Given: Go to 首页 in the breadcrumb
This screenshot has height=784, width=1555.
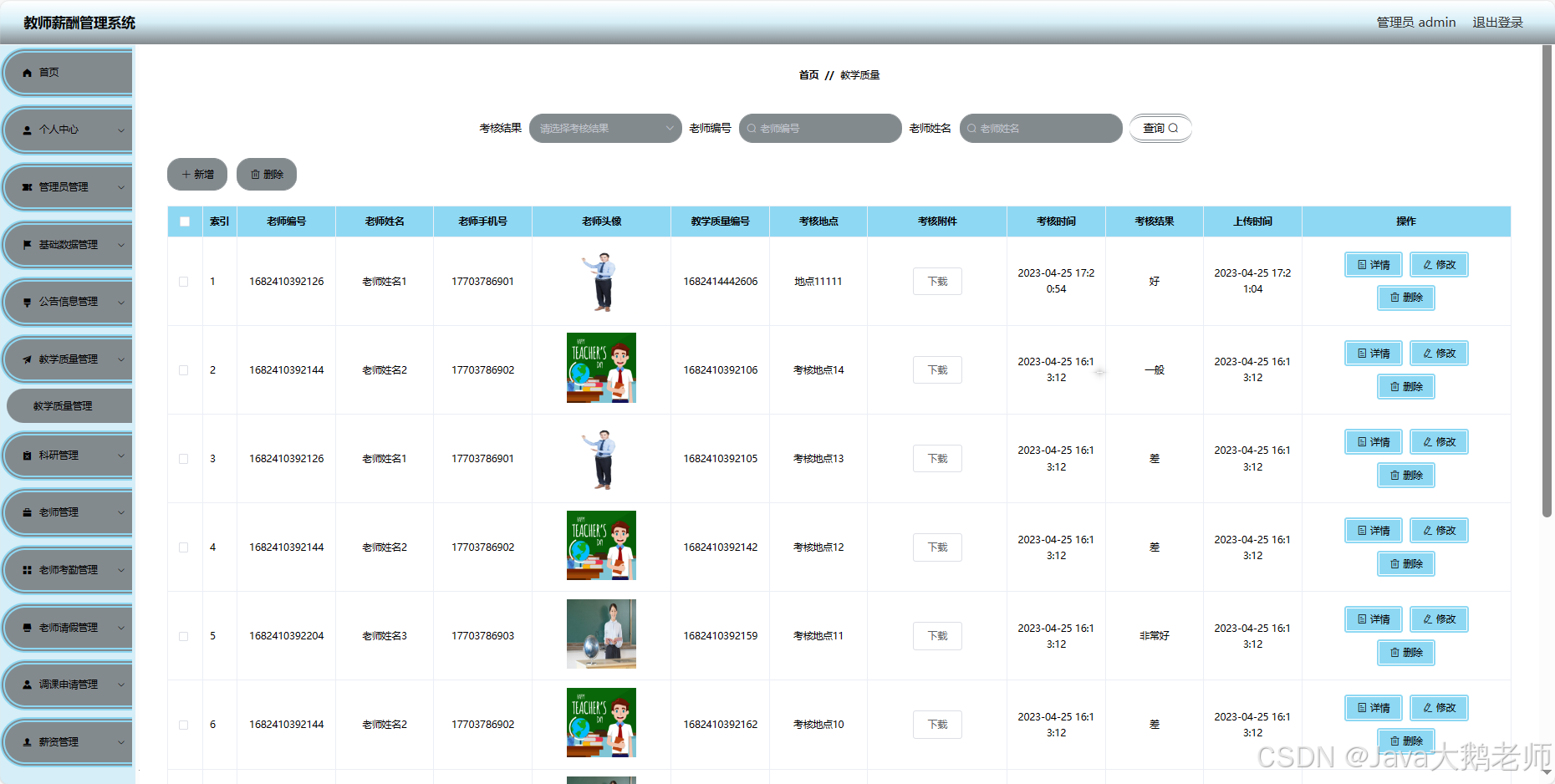Looking at the screenshot, I should click(808, 75).
